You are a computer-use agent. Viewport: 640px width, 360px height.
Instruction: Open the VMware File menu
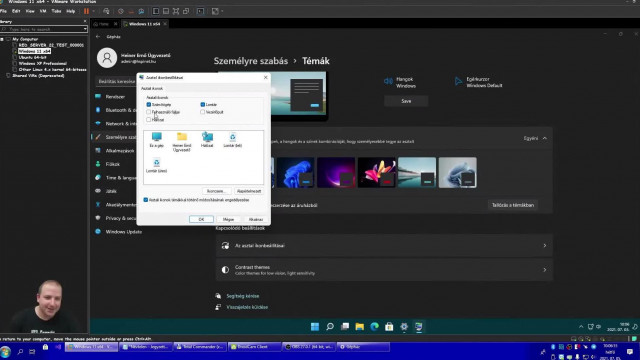pos(3,11)
